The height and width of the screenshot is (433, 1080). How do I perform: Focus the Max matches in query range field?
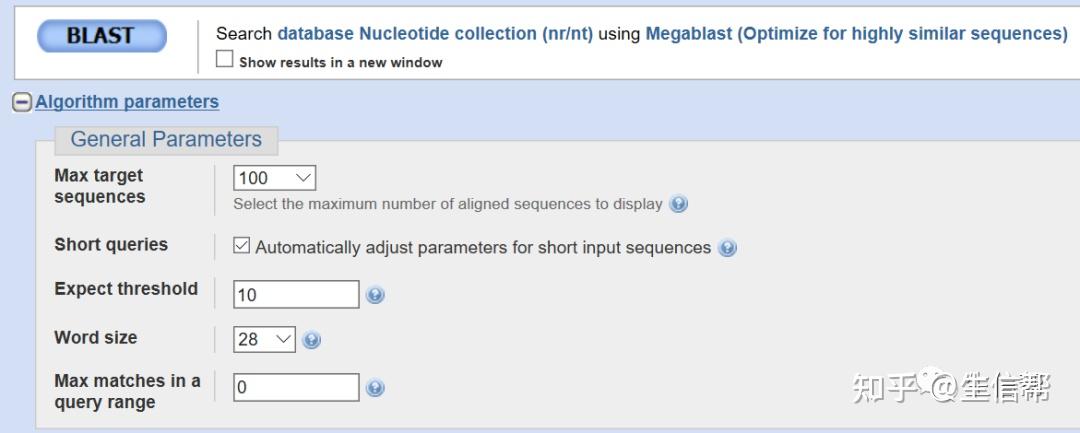point(296,388)
